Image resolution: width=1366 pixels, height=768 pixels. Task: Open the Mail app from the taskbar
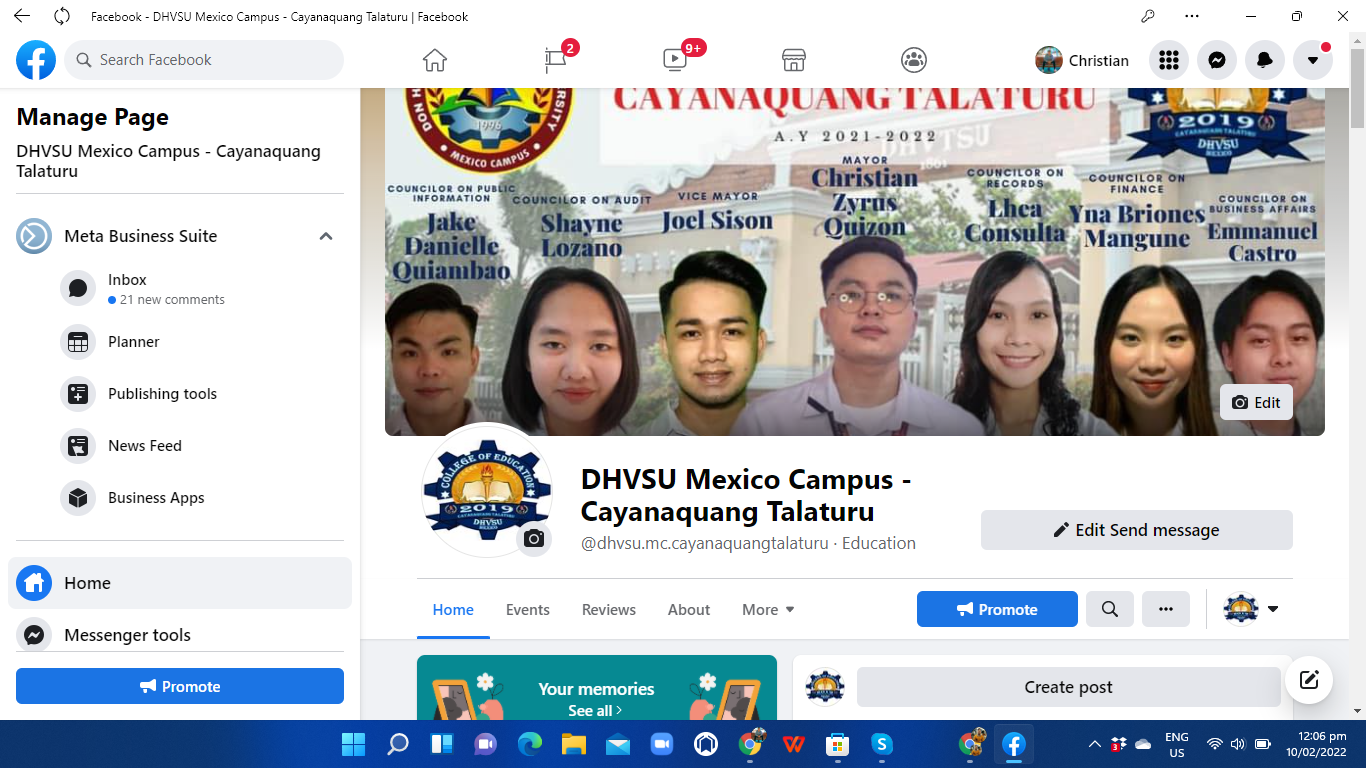(617, 745)
